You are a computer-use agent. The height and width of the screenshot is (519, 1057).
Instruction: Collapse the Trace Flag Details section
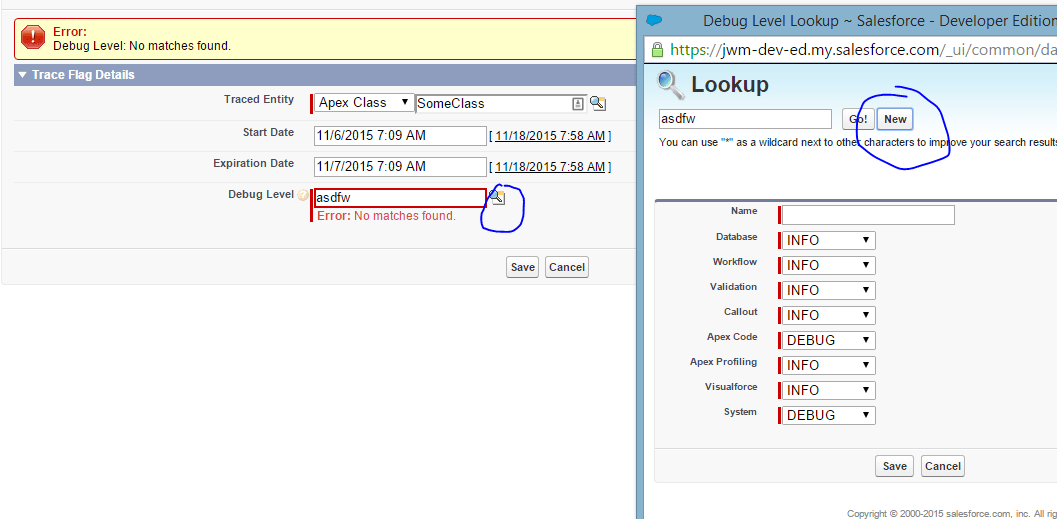point(23,75)
